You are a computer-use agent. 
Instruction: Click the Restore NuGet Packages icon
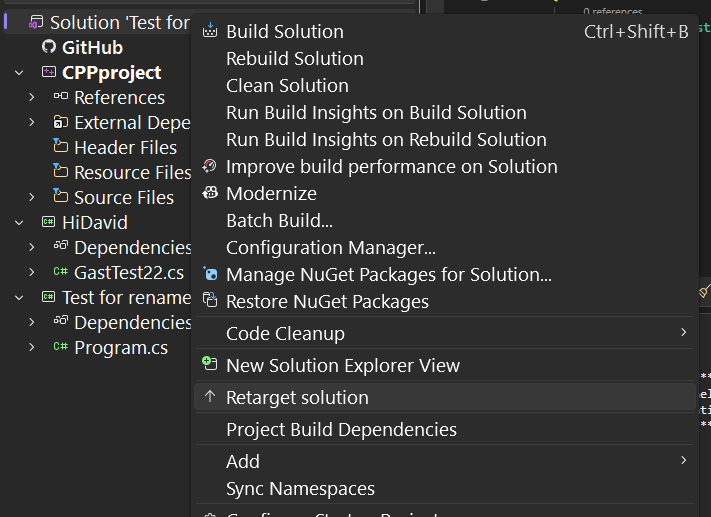point(209,300)
